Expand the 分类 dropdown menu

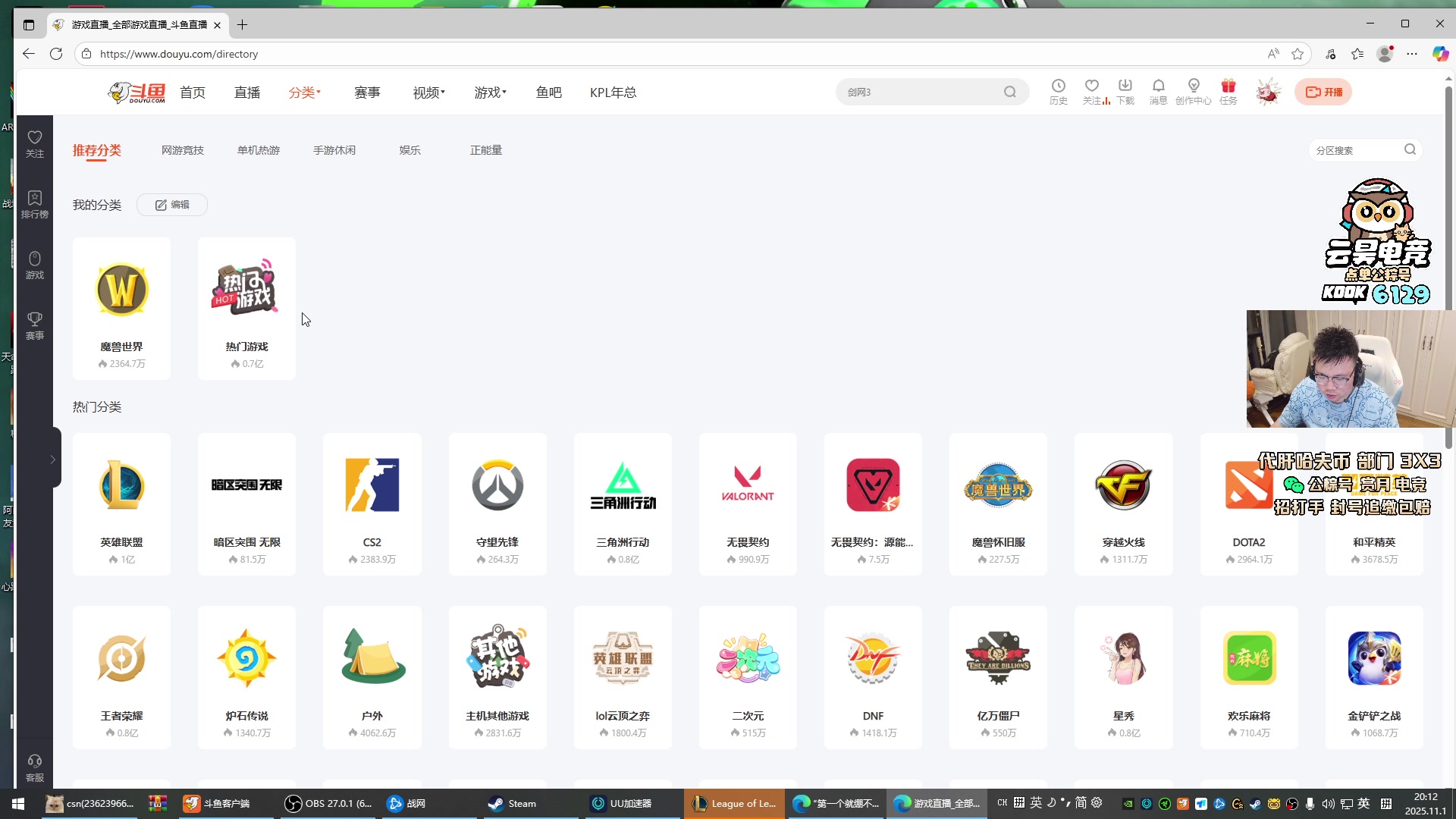point(305,93)
